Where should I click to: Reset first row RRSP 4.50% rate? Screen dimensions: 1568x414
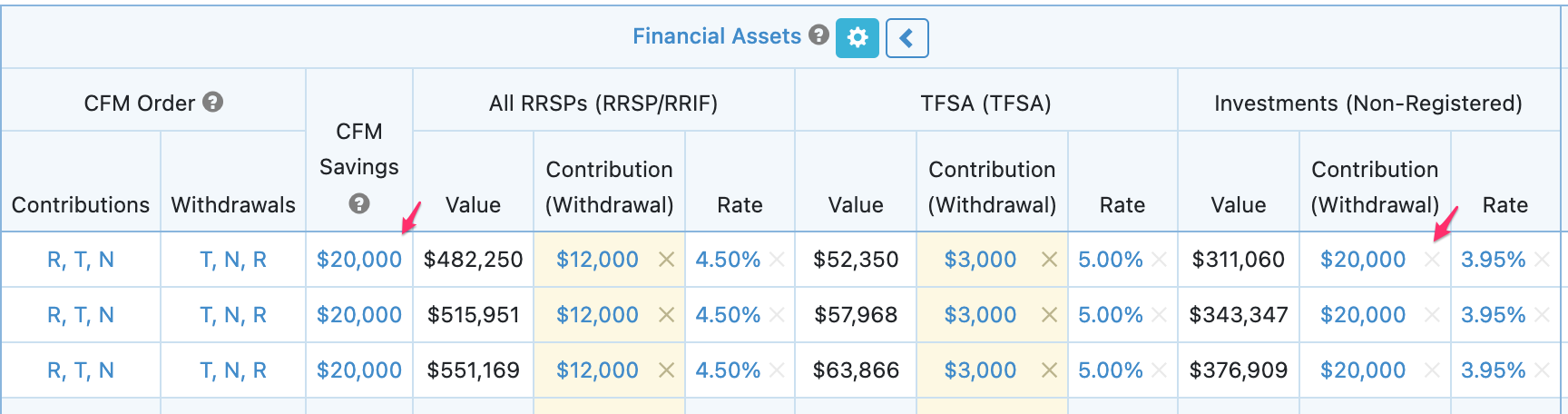coord(777,260)
